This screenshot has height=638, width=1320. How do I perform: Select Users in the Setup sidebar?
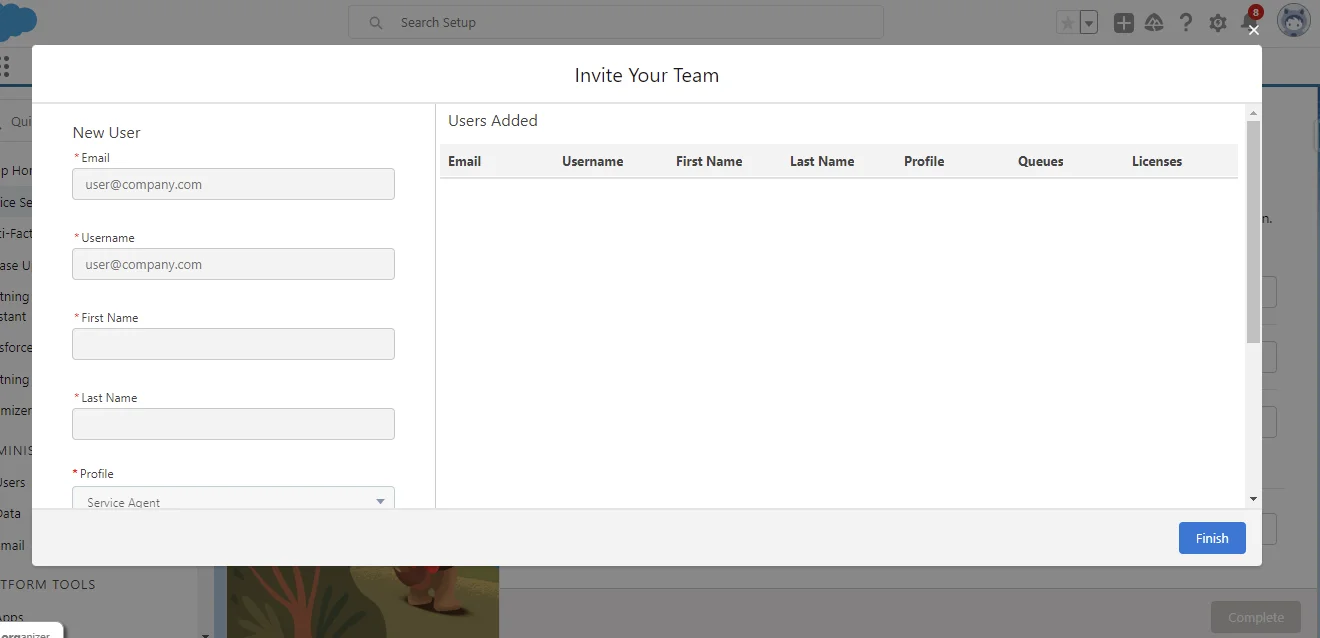10,482
